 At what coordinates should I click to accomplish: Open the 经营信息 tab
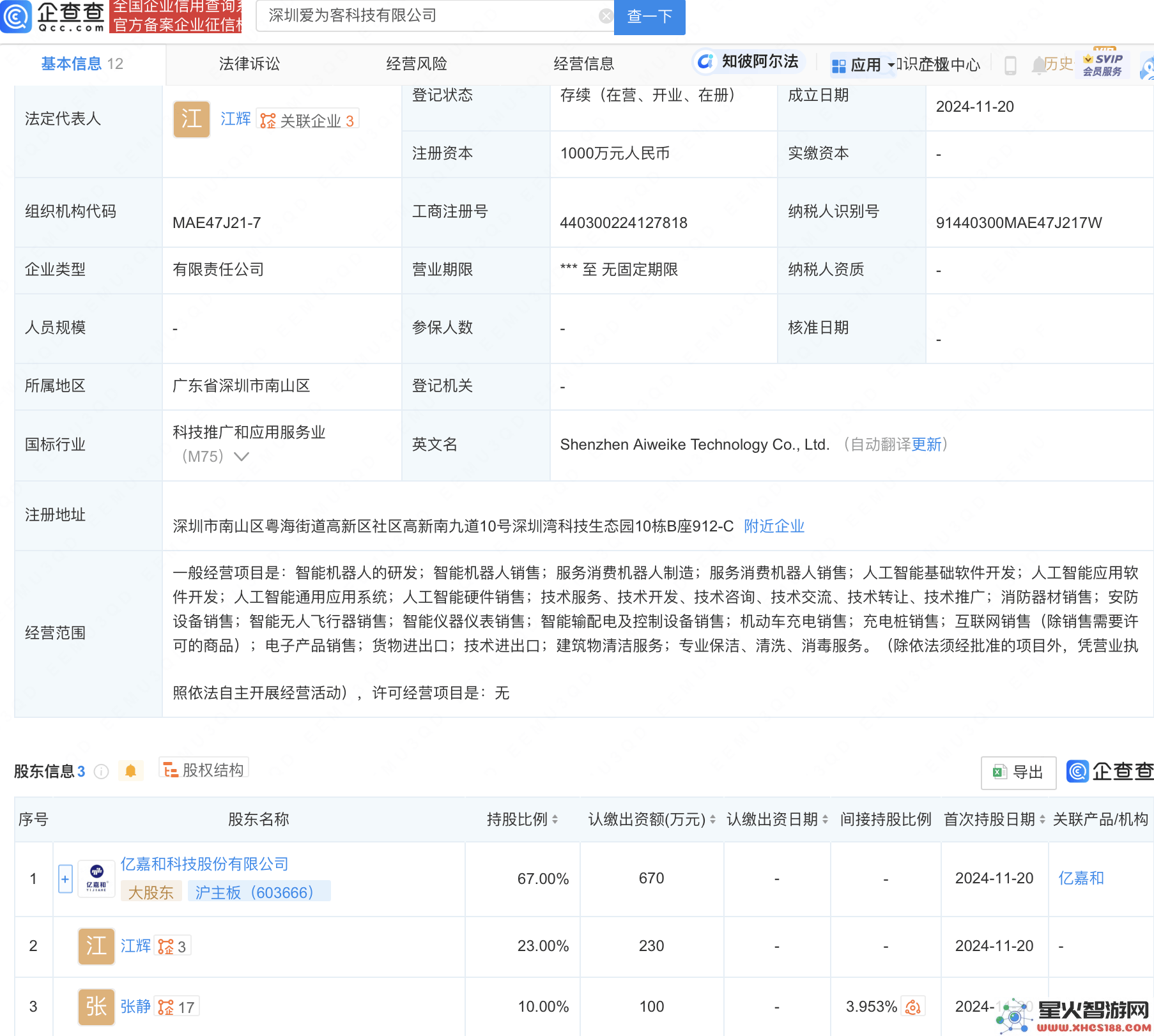pyautogui.click(x=584, y=64)
